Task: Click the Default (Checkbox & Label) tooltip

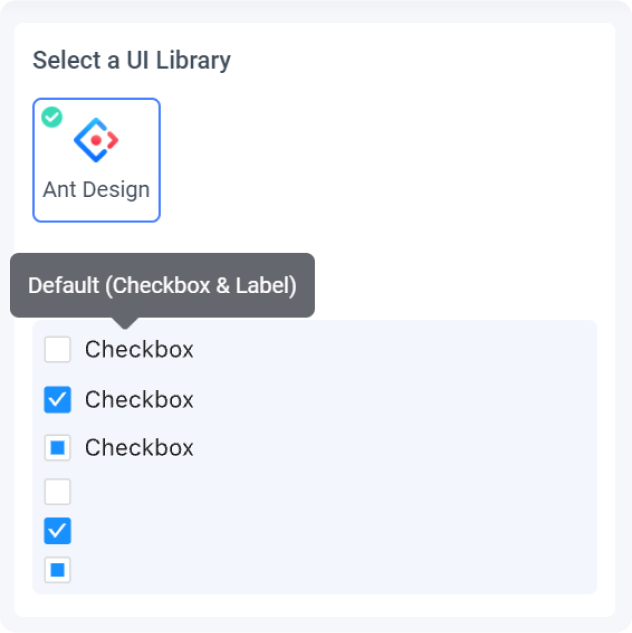Action: [162, 285]
